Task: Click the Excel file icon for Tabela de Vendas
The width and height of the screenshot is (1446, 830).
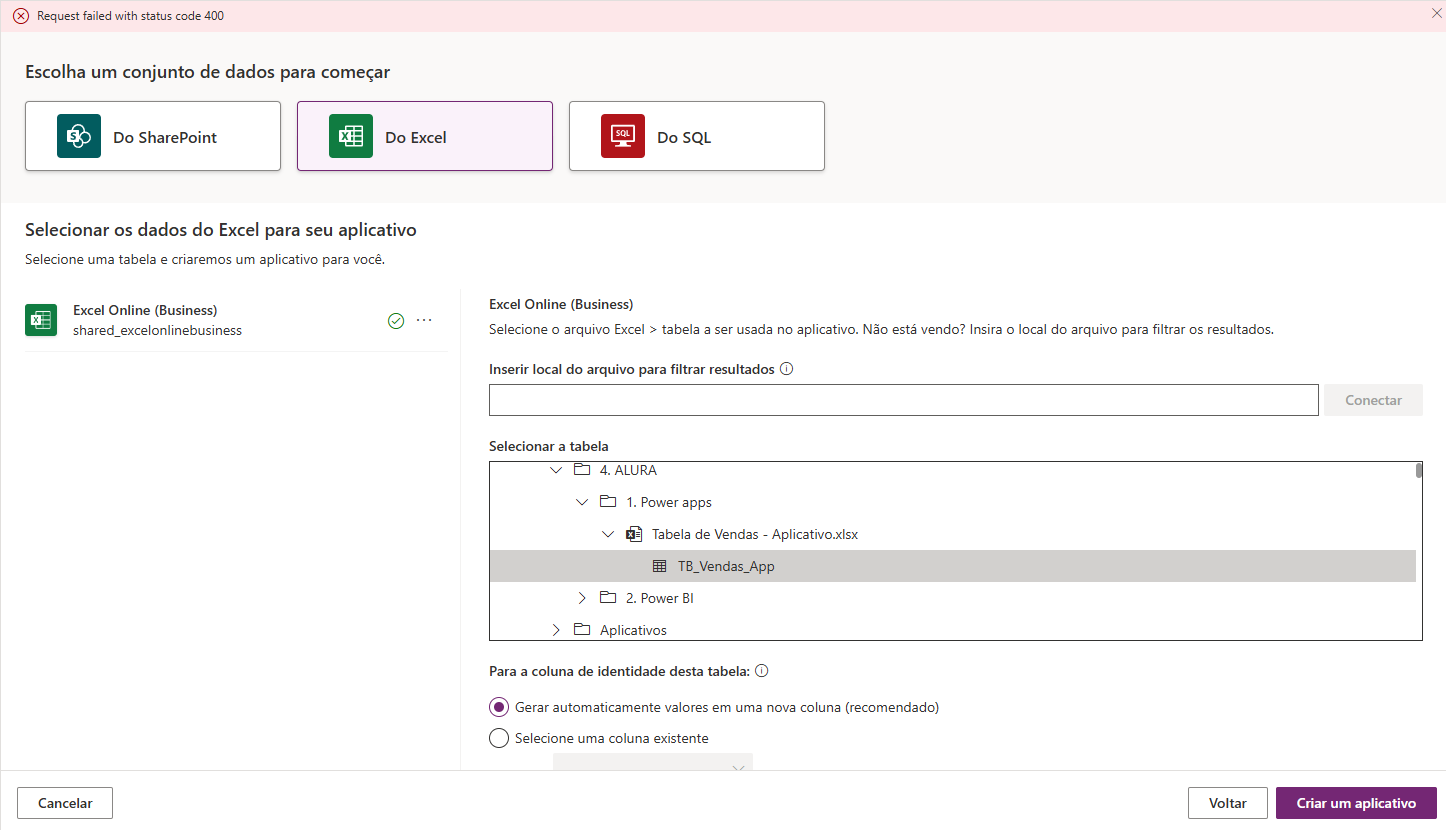Action: tap(634, 534)
